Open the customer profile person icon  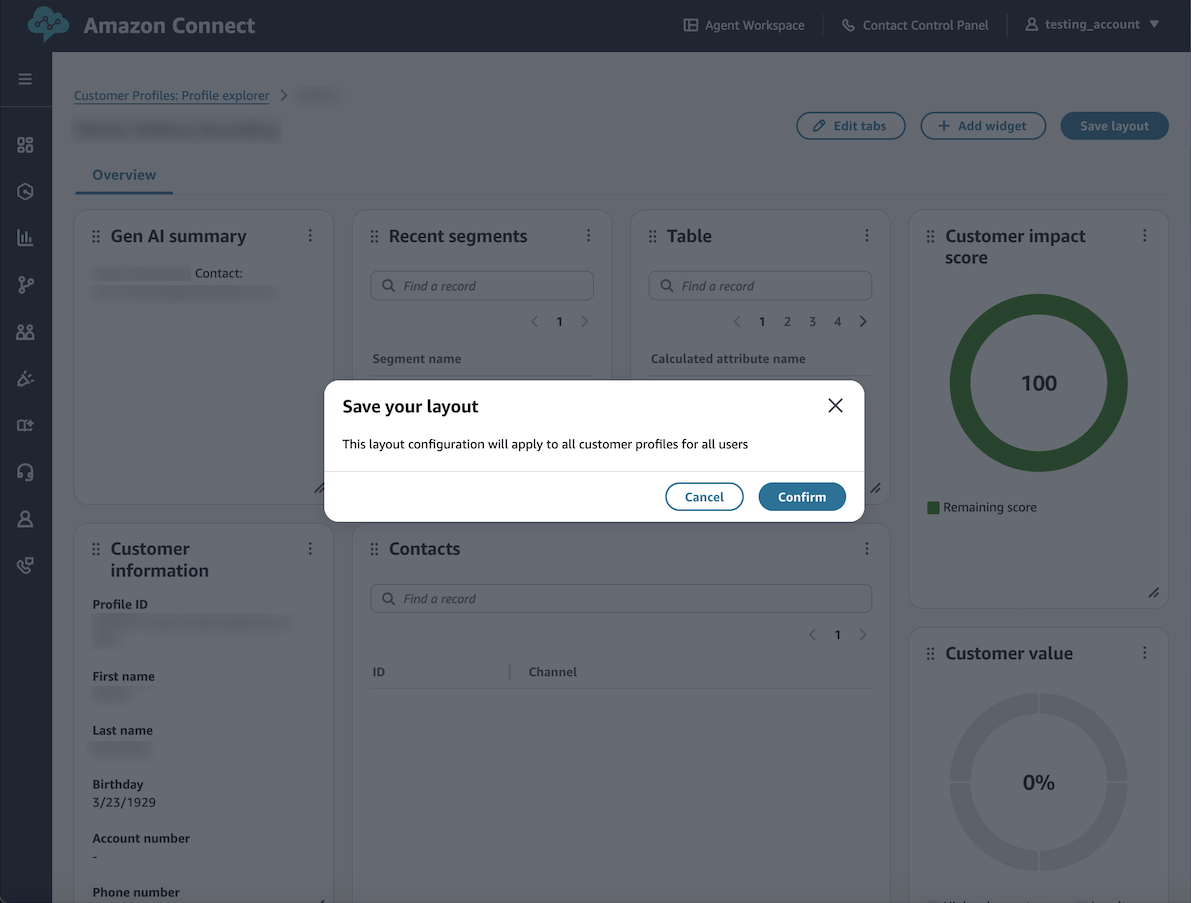coord(27,518)
